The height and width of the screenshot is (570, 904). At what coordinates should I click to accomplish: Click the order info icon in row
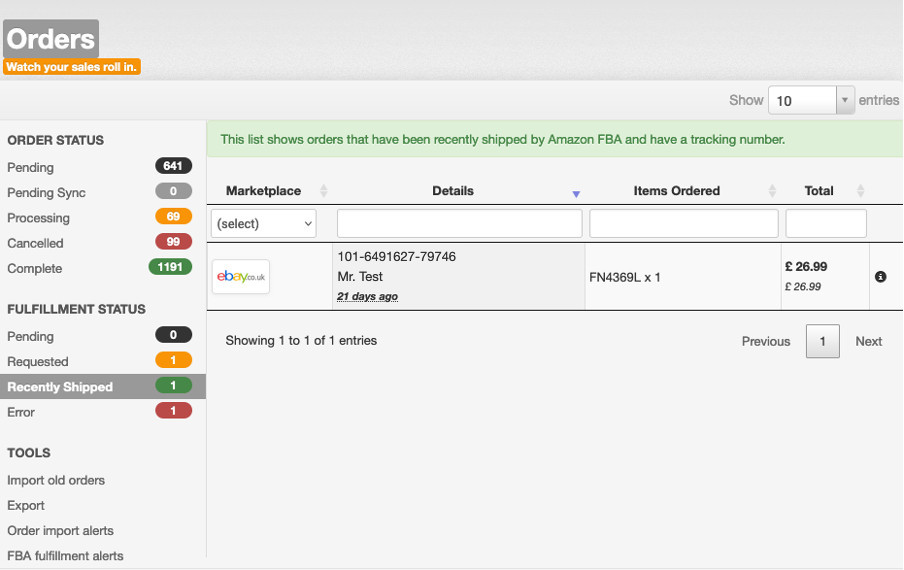click(880, 277)
